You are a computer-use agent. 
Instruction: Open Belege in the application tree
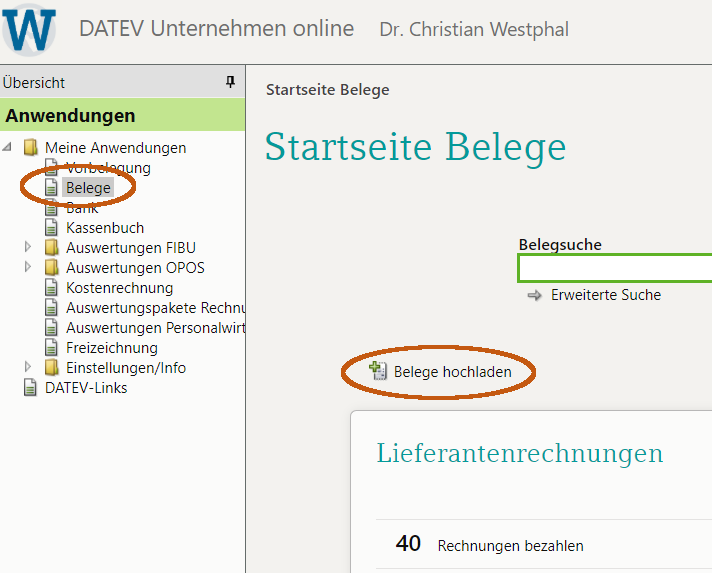88,188
